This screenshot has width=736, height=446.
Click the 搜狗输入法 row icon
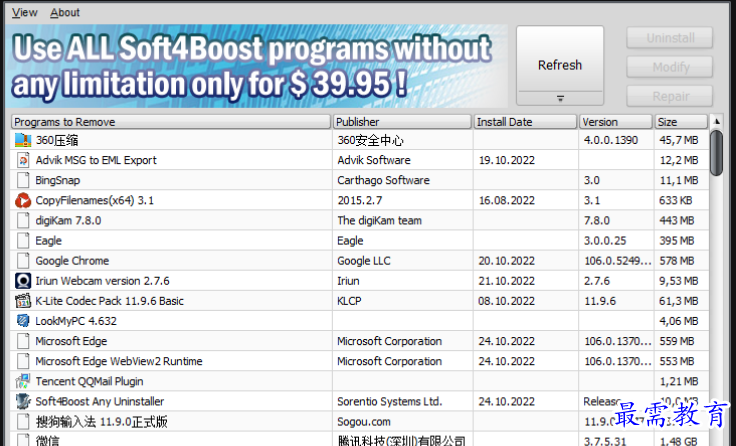point(23,422)
